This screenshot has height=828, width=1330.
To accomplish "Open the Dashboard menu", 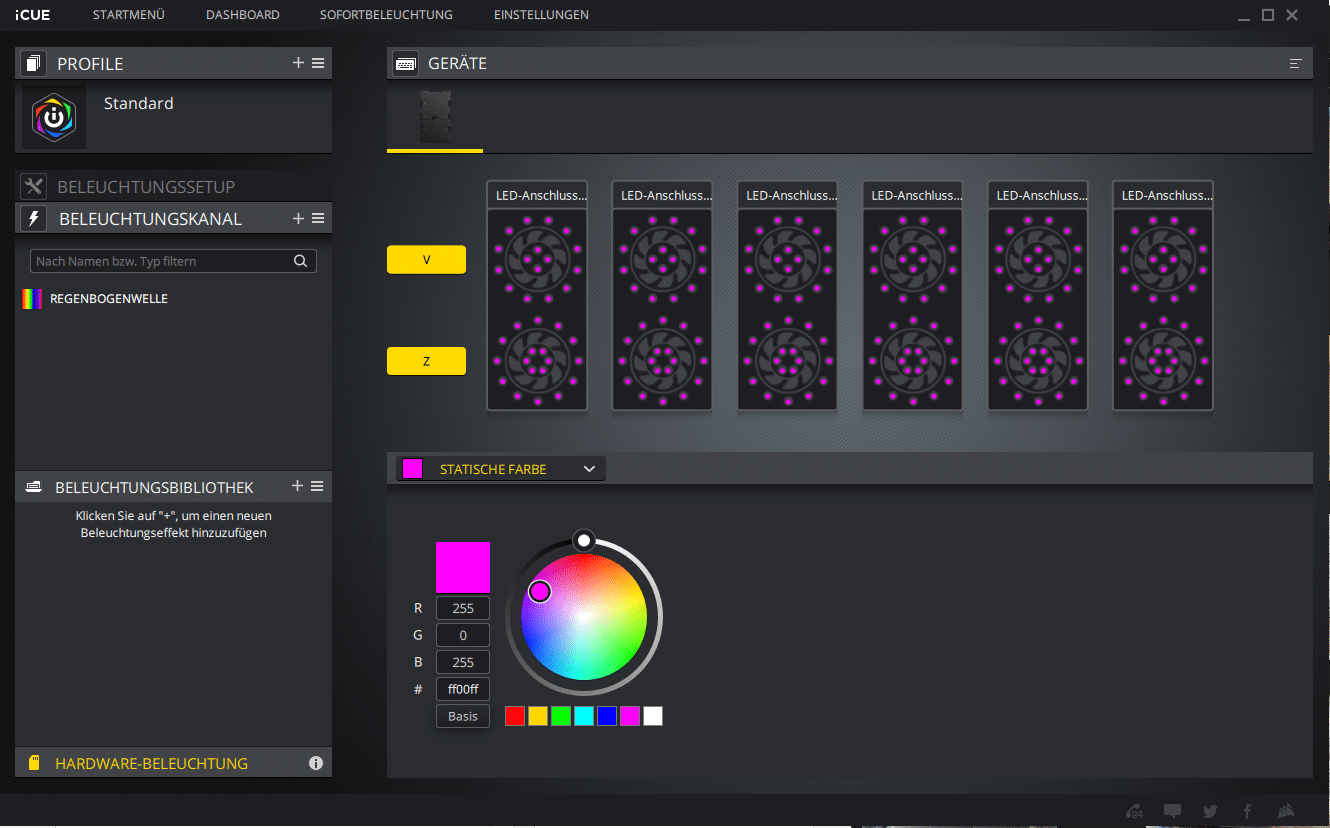I will (x=243, y=15).
